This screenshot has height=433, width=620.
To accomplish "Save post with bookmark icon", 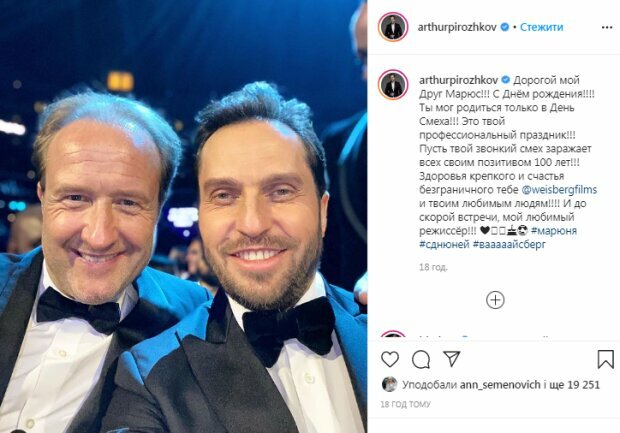I will tap(605, 359).
